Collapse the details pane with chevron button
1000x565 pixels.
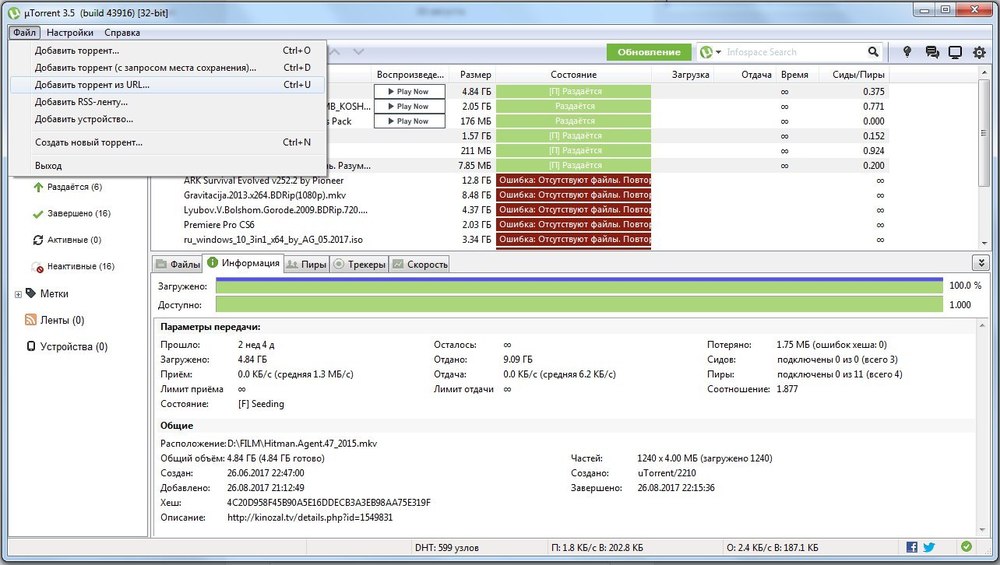click(x=980, y=262)
